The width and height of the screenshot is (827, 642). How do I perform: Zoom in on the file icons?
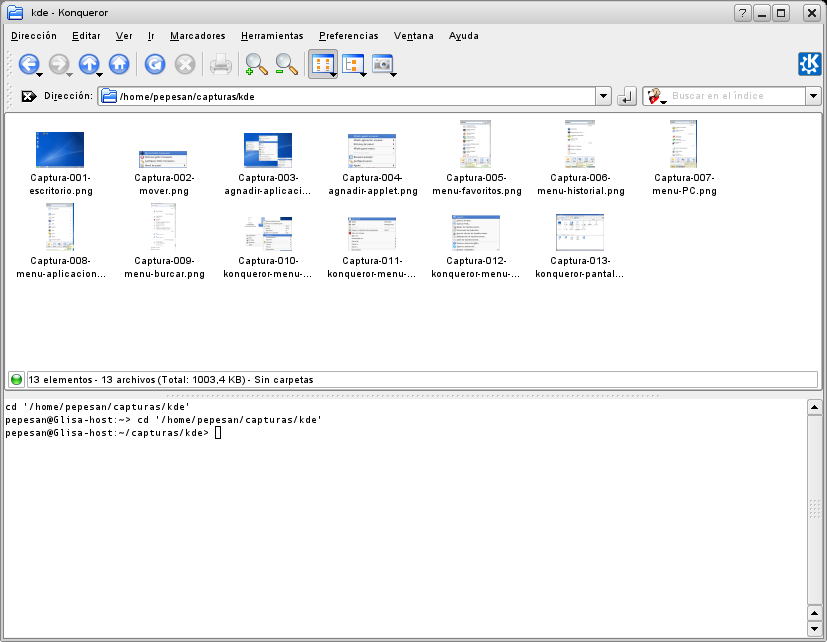coord(256,64)
